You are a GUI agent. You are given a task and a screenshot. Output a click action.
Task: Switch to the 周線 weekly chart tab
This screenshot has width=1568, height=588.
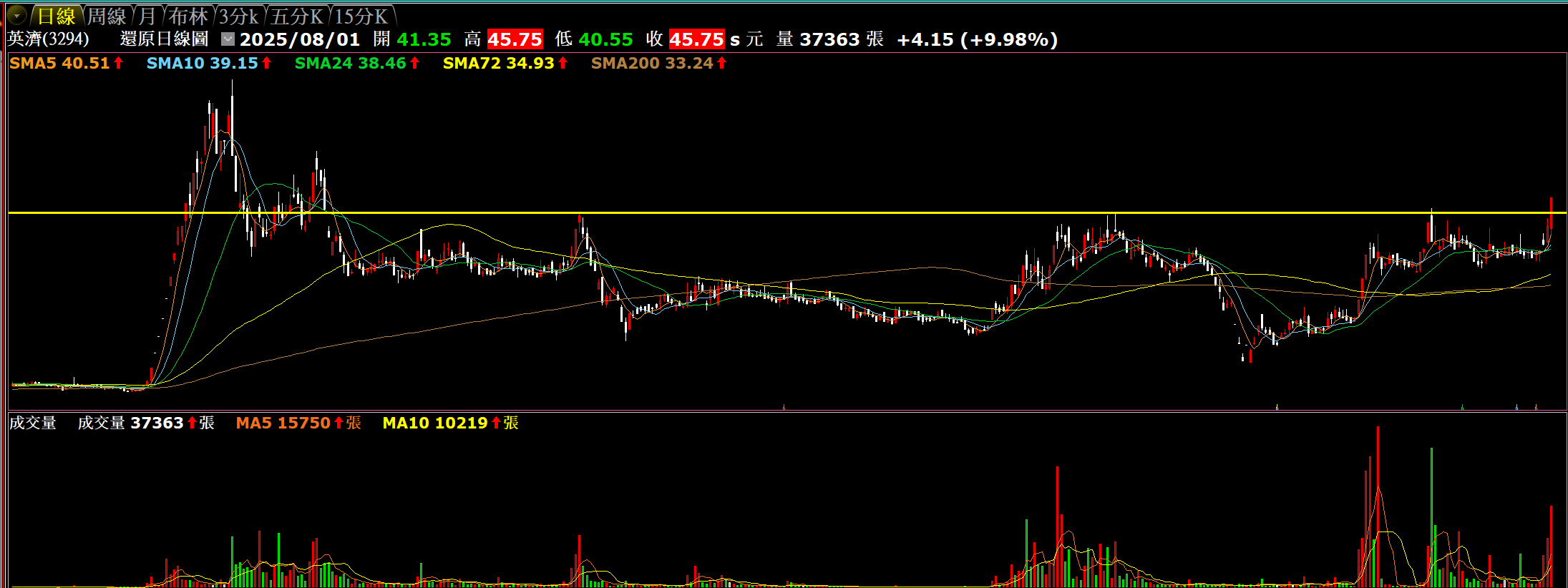point(106,16)
